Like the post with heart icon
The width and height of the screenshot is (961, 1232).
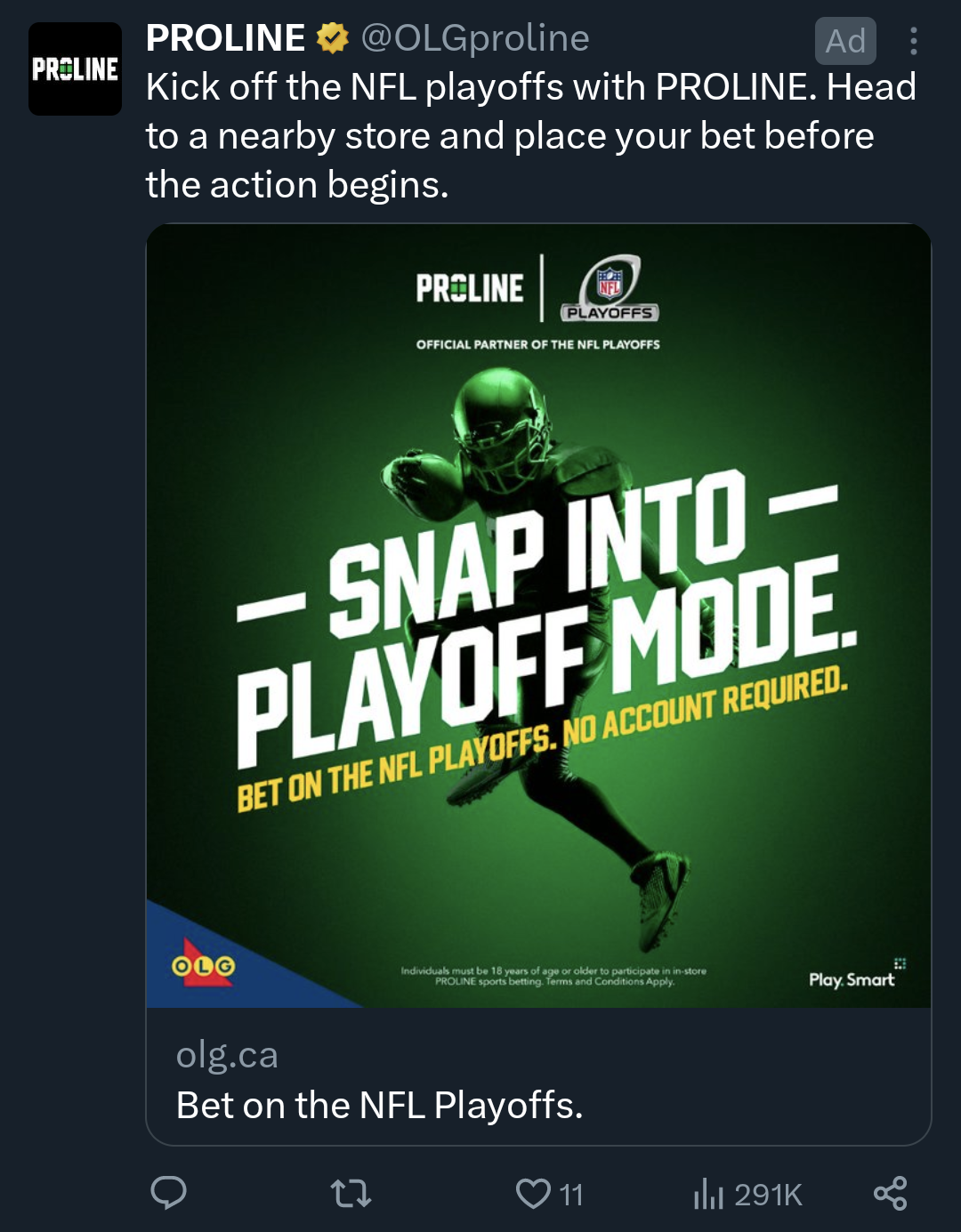(x=533, y=1193)
